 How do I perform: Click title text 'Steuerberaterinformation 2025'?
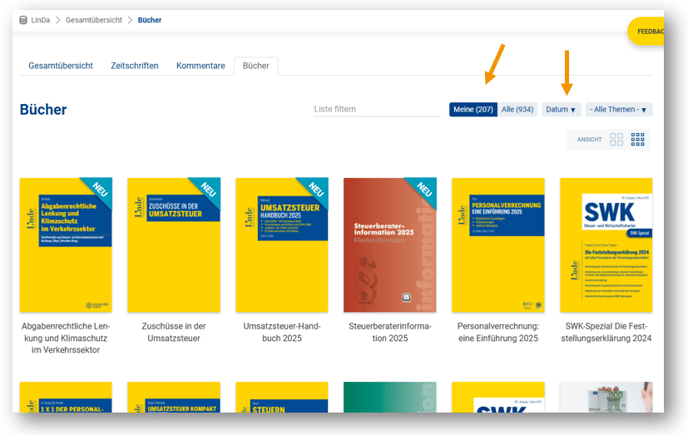(x=390, y=332)
